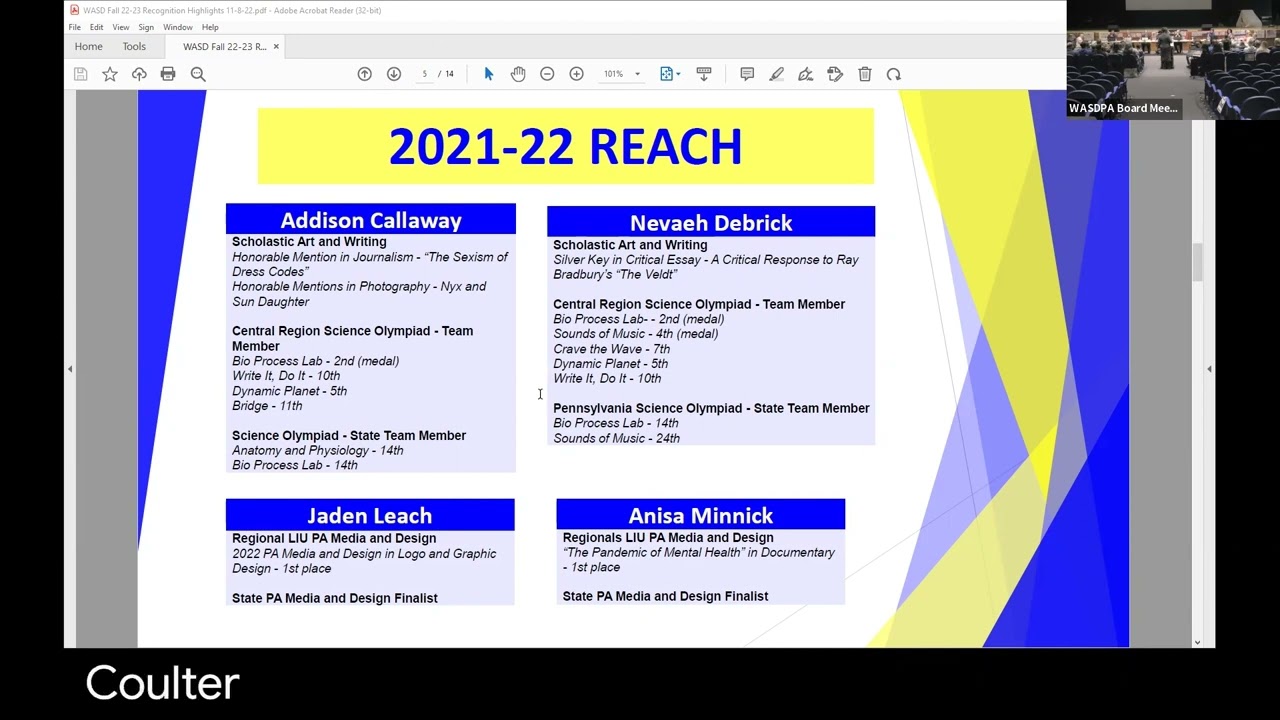The image size is (1280, 720).
Task: Open the Find text search tool
Action: (198, 74)
